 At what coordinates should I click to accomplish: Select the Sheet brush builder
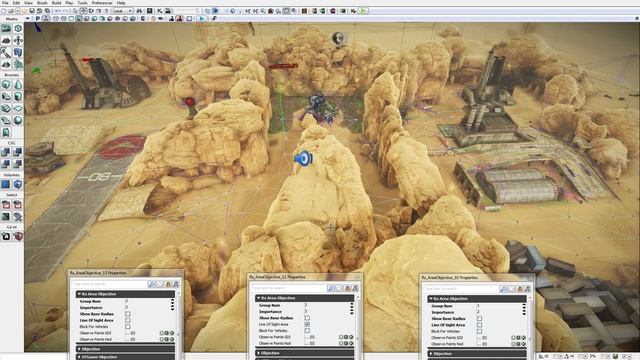tap(18, 108)
